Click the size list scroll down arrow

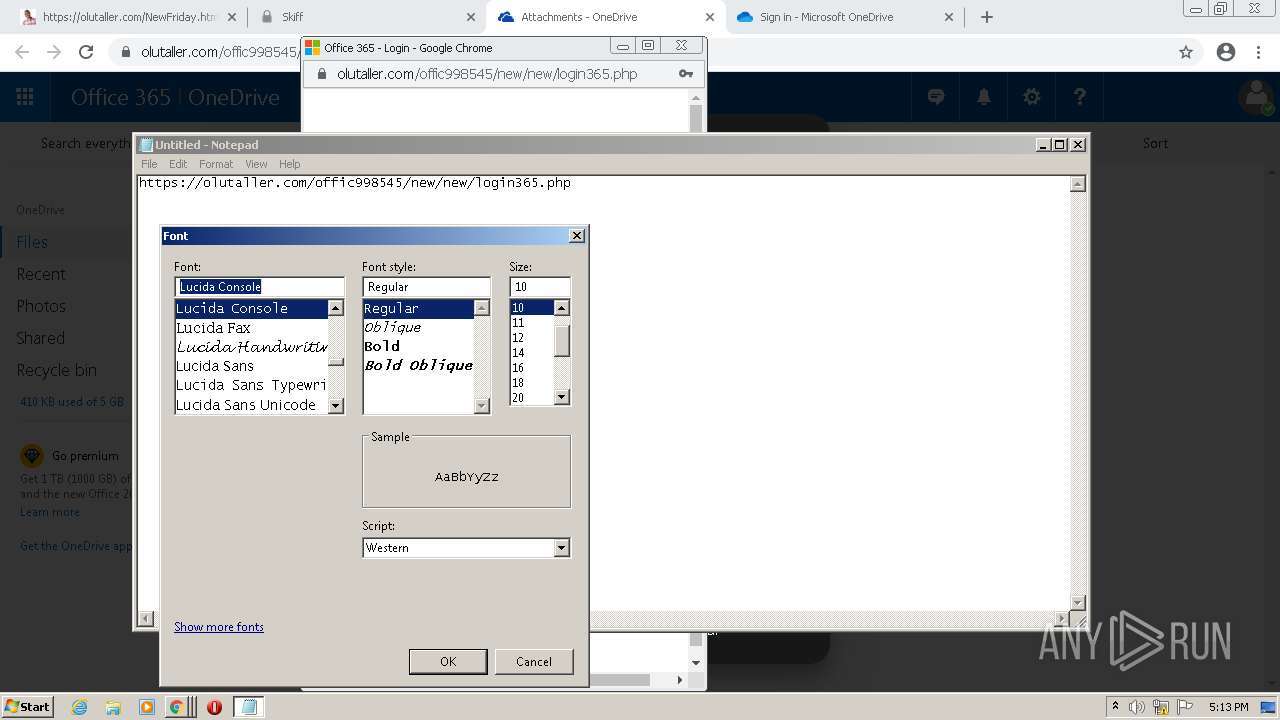click(x=561, y=397)
